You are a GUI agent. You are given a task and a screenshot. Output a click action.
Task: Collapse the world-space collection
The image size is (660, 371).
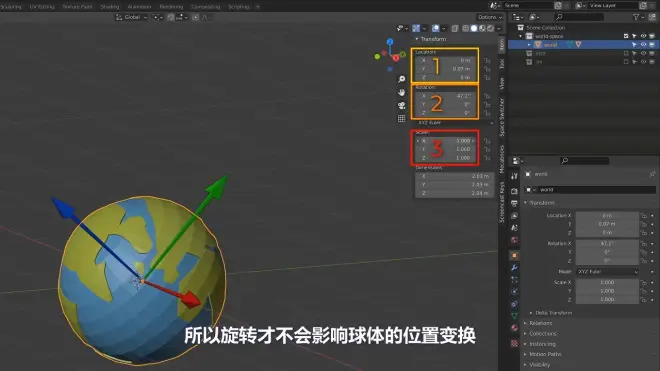pyautogui.click(x=521, y=36)
